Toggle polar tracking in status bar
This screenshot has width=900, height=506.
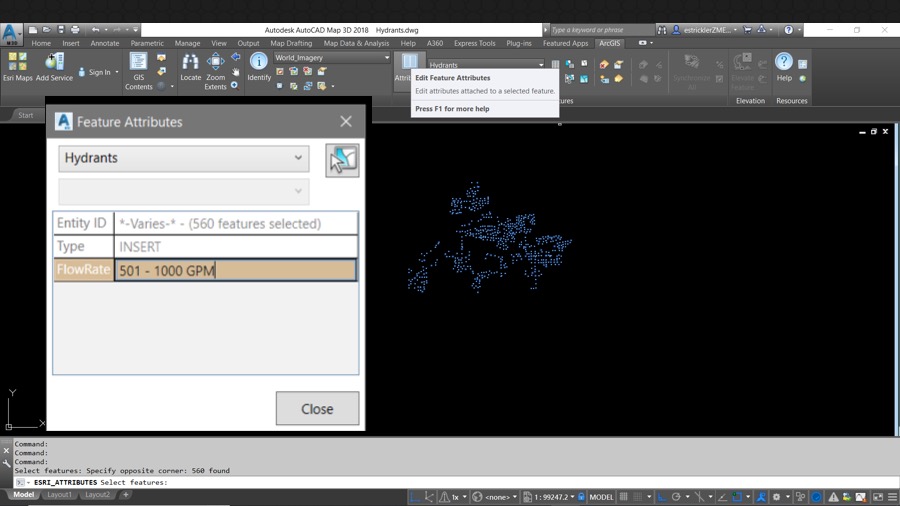point(676,497)
